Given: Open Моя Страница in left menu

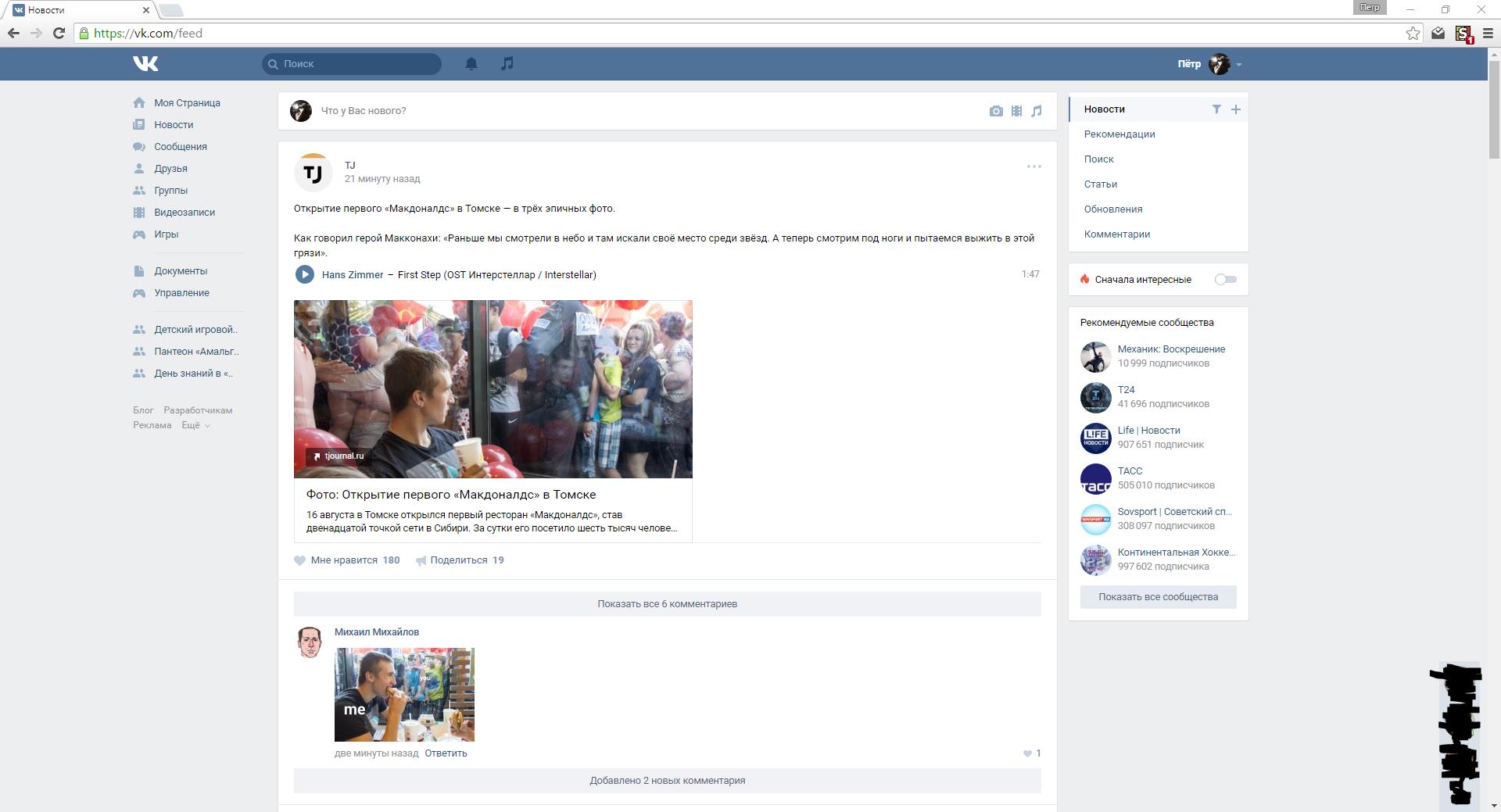Looking at the screenshot, I should tap(187, 102).
